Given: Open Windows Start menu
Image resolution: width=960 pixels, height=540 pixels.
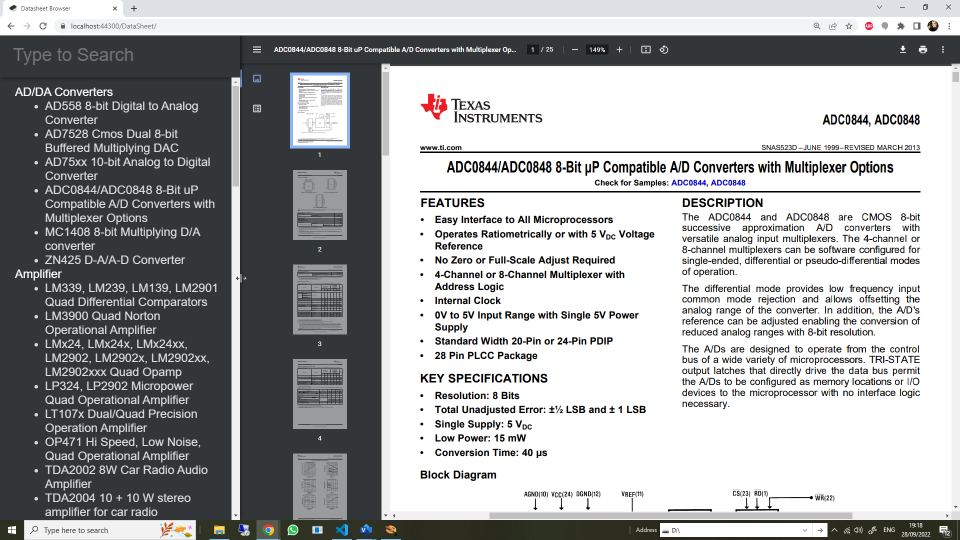Looking at the screenshot, I should tap(12, 530).
